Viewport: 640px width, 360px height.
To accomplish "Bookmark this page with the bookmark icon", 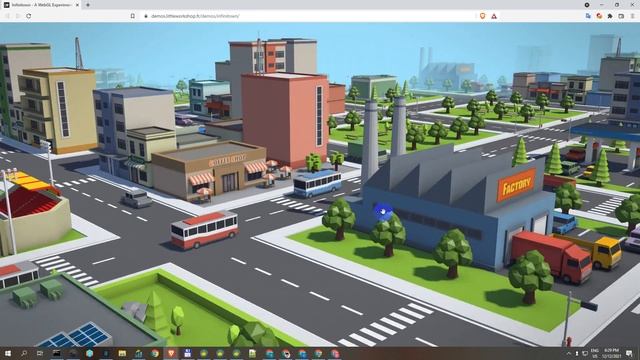I will 133,16.
